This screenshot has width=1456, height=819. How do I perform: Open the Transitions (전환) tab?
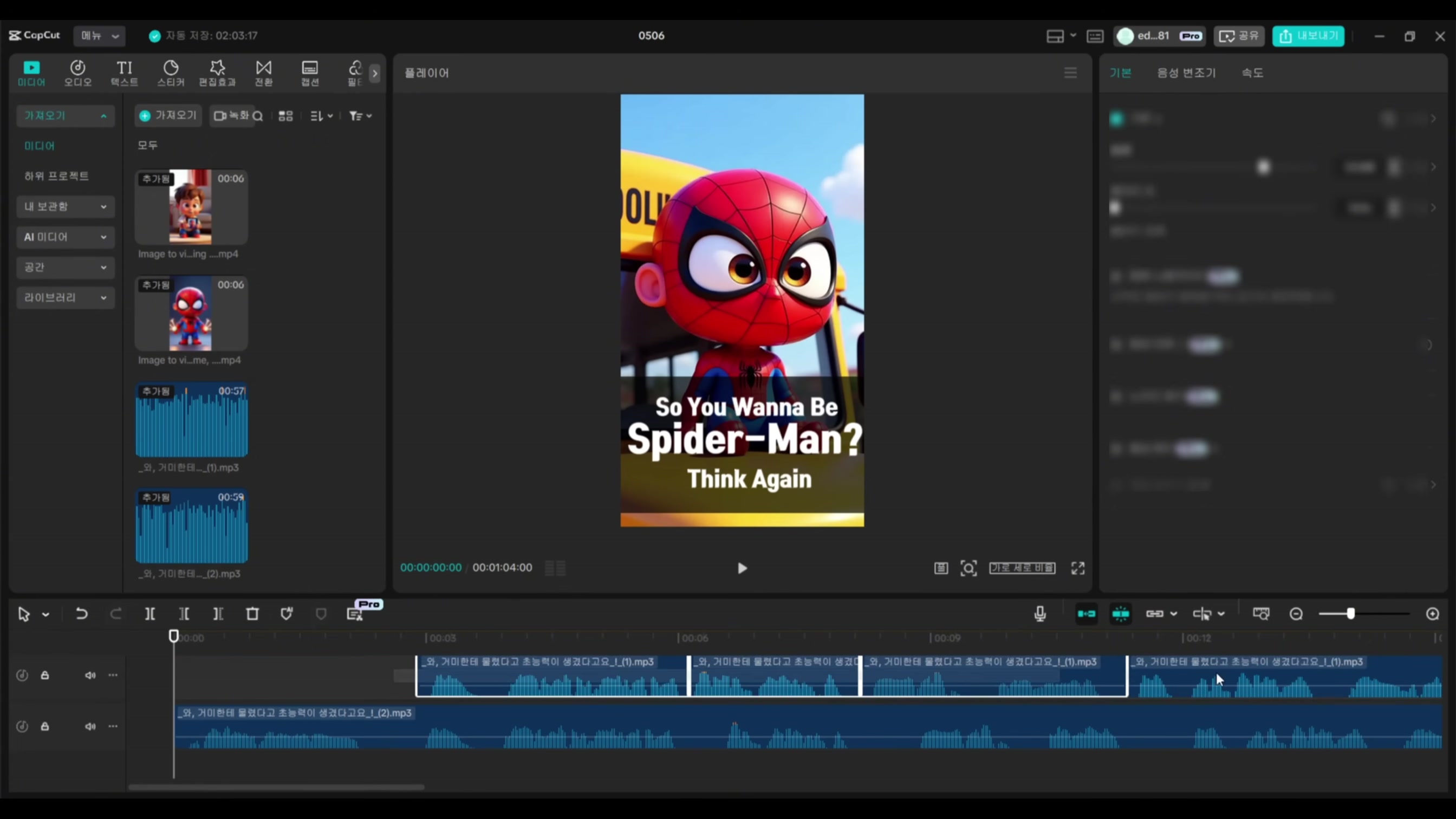tap(263, 74)
